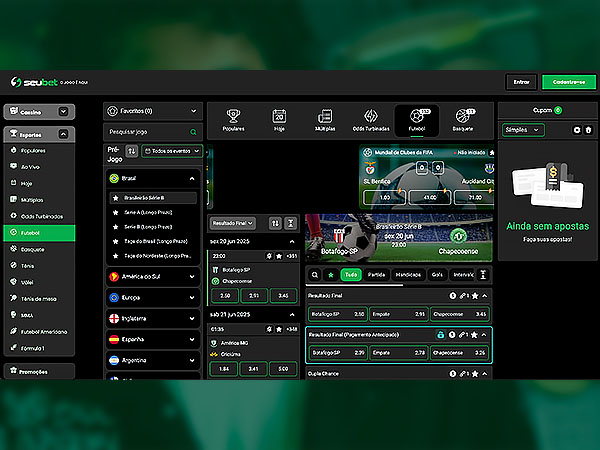The width and height of the screenshot is (600, 450).
Task: Click the cash-out icon in Resultado Final row
Action: (x=453, y=295)
